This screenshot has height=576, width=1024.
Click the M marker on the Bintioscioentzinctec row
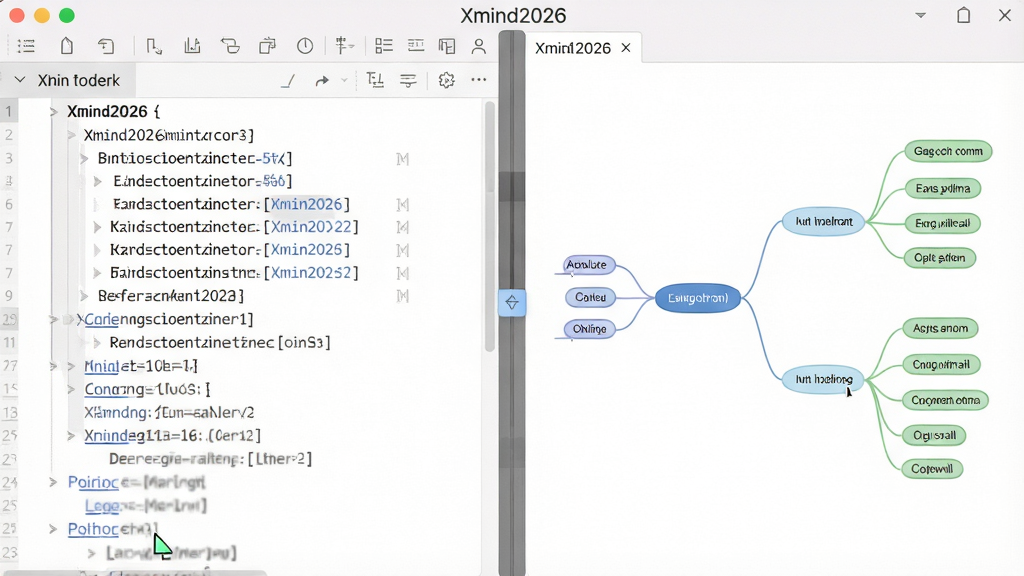403,159
